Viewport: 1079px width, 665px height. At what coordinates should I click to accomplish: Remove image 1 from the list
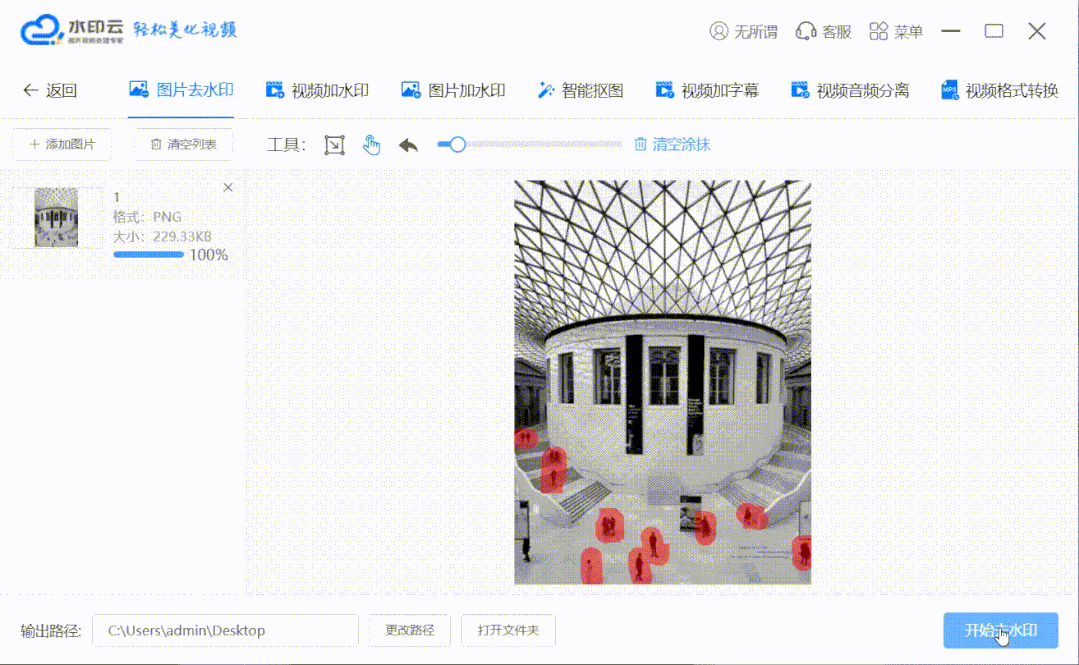pyautogui.click(x=228, y=187)
